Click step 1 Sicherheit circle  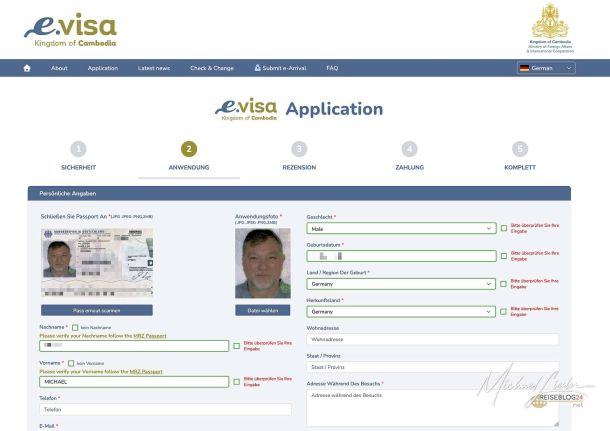pyautogui.click(x=79, y=149)
